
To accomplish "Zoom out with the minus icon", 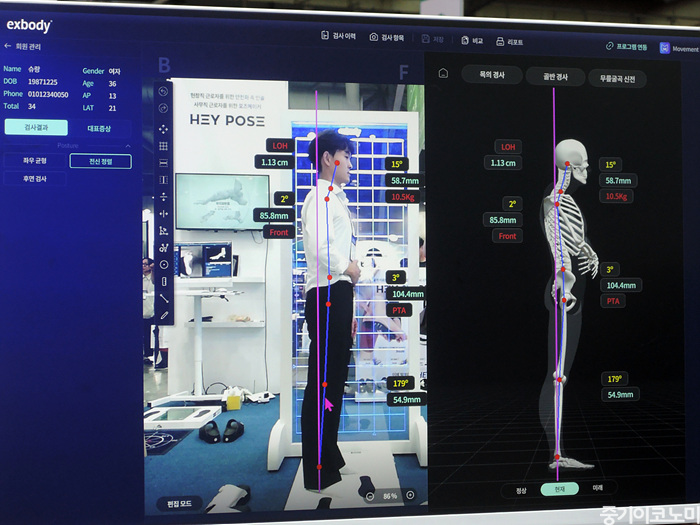I will (370, 496).
